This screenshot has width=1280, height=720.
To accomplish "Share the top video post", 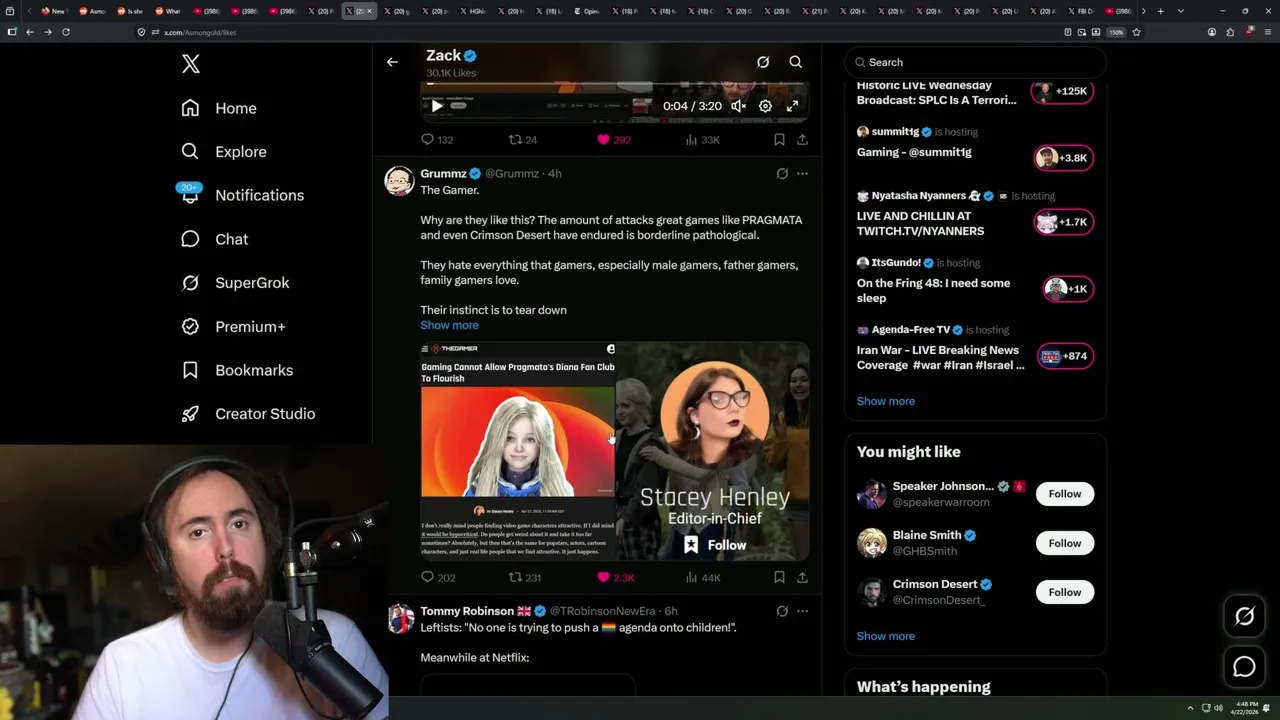I will (x=802, y=140).
